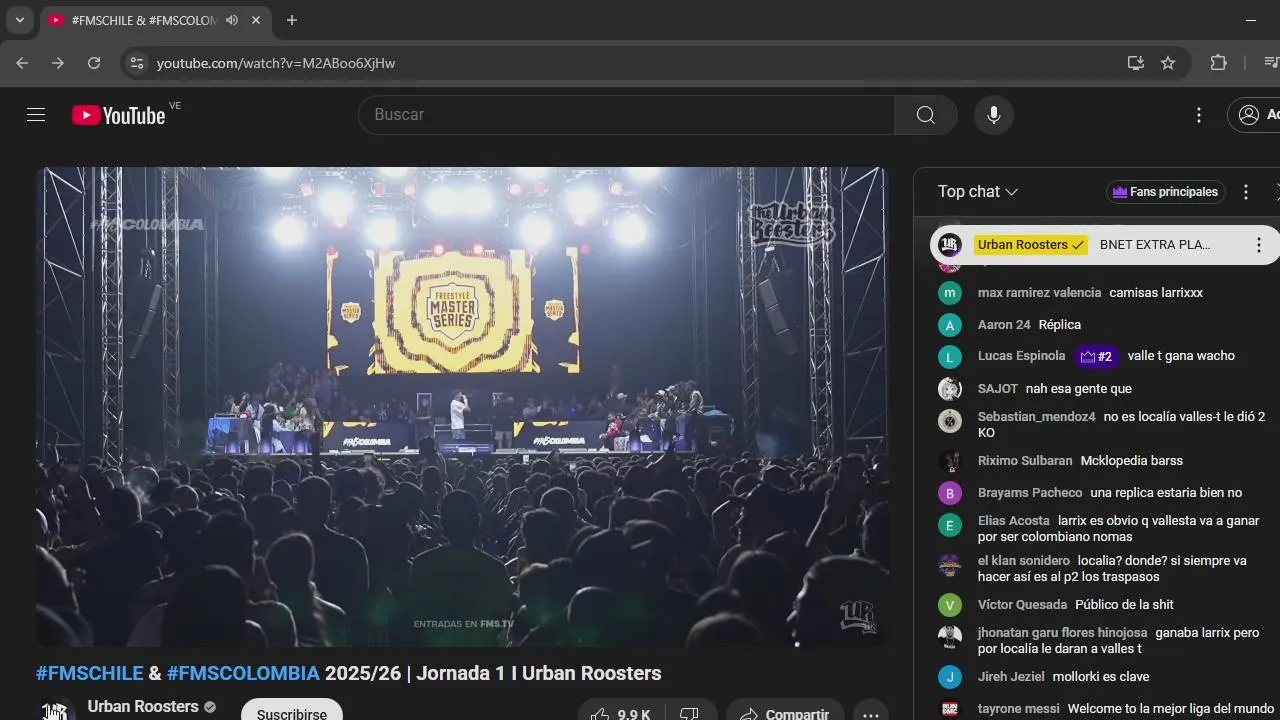Open a new browser tab
This screenshot has height=720, width=1280.
pyautogui.click(x=291, y=20)
